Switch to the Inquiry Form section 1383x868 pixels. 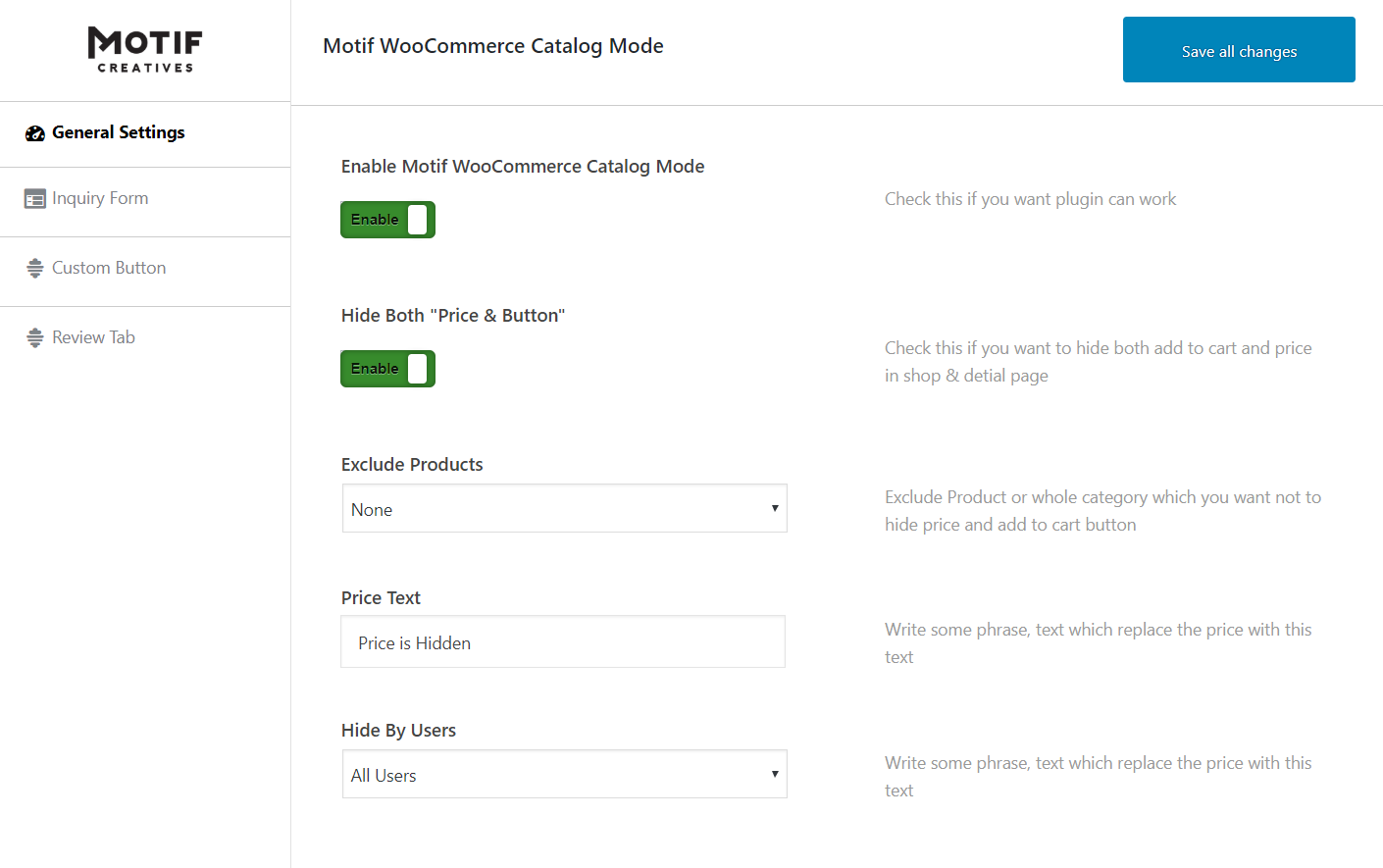pyautogui.click(x=100, y=198)
